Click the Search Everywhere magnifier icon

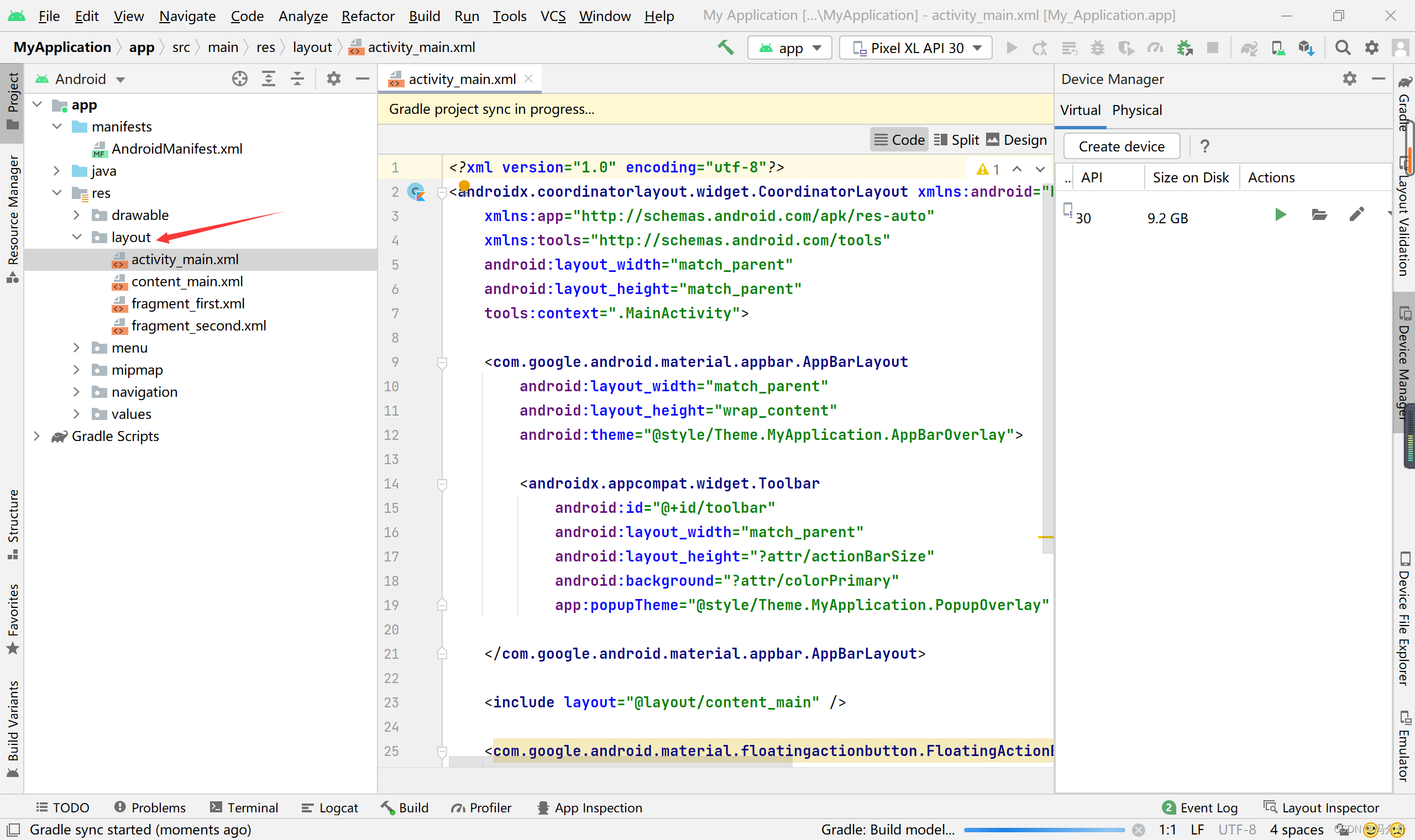(1342, 48)
